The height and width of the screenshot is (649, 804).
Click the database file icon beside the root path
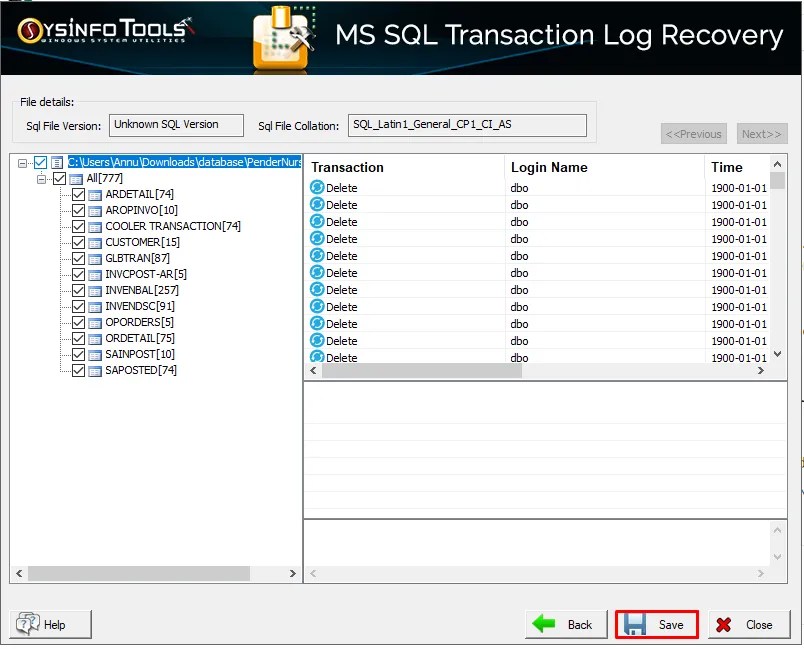tap(57, 162)
